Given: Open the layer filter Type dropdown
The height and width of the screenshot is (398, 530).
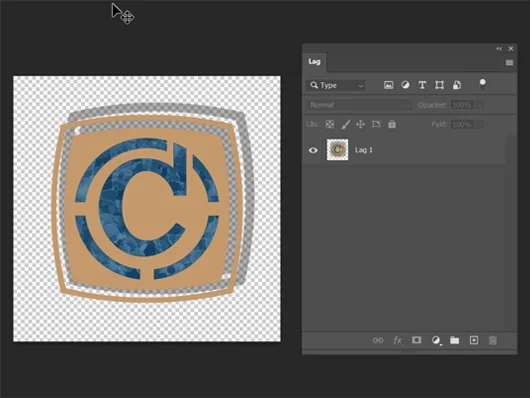Looking at the screenshot, I should (336, 85).
